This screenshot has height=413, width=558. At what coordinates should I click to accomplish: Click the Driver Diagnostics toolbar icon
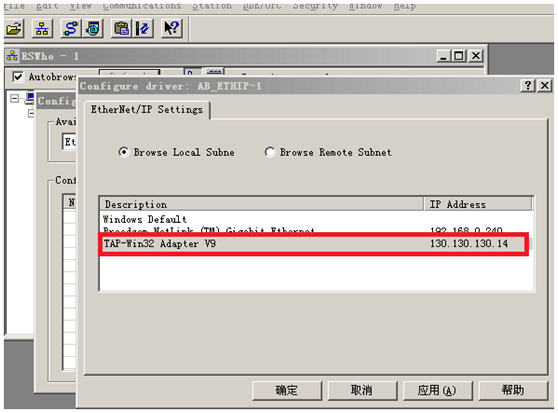click(93, 28)
